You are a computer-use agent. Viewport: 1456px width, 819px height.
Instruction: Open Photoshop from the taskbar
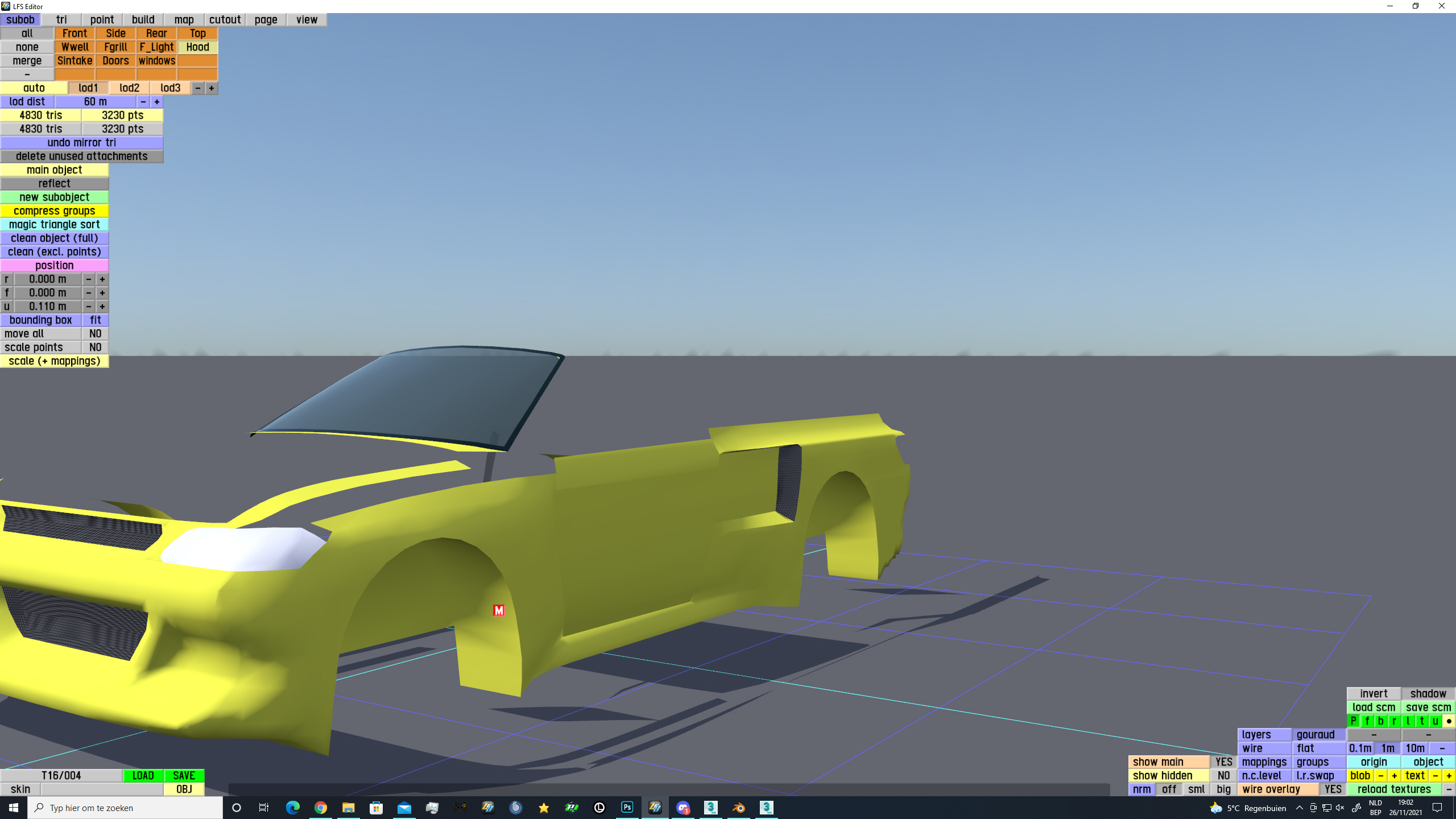click(627, 808)
